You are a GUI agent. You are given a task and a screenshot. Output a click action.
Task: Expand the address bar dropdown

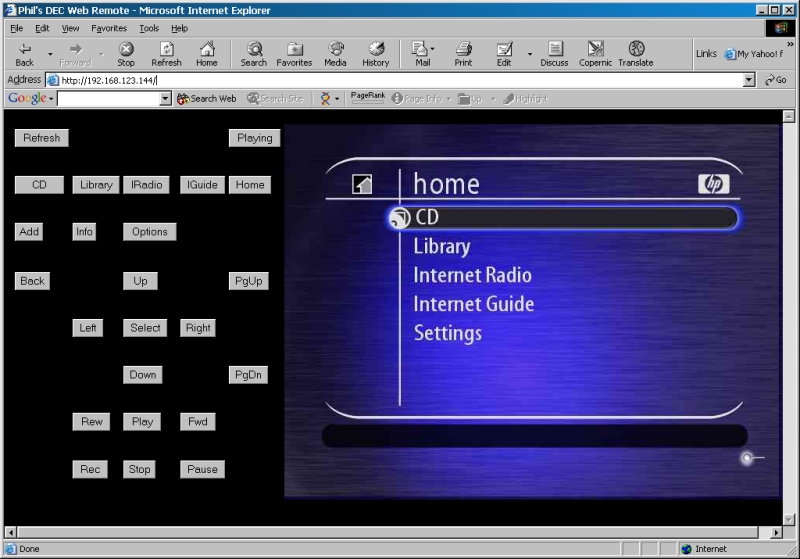[x=749, y=80]
